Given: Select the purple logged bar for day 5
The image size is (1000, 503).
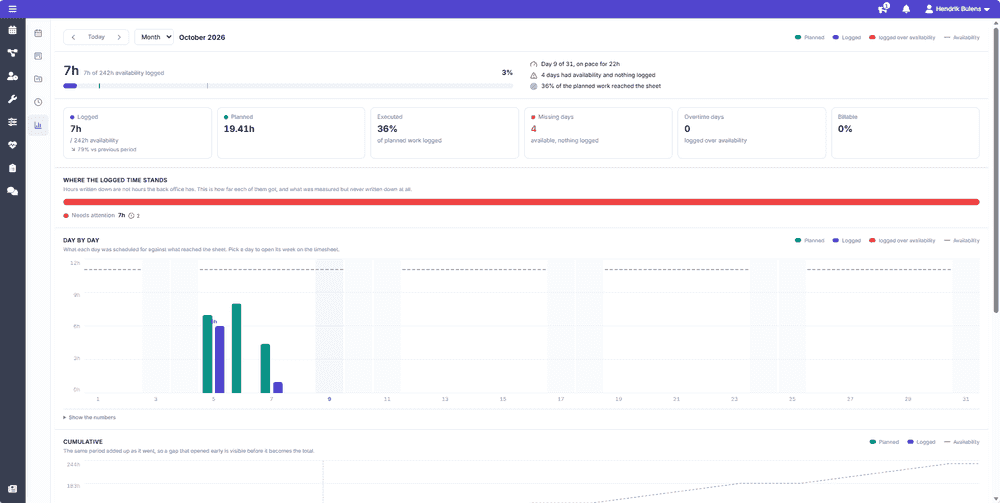Looking at the screenshot, I should pyautogui.click(x=219, y=360).
